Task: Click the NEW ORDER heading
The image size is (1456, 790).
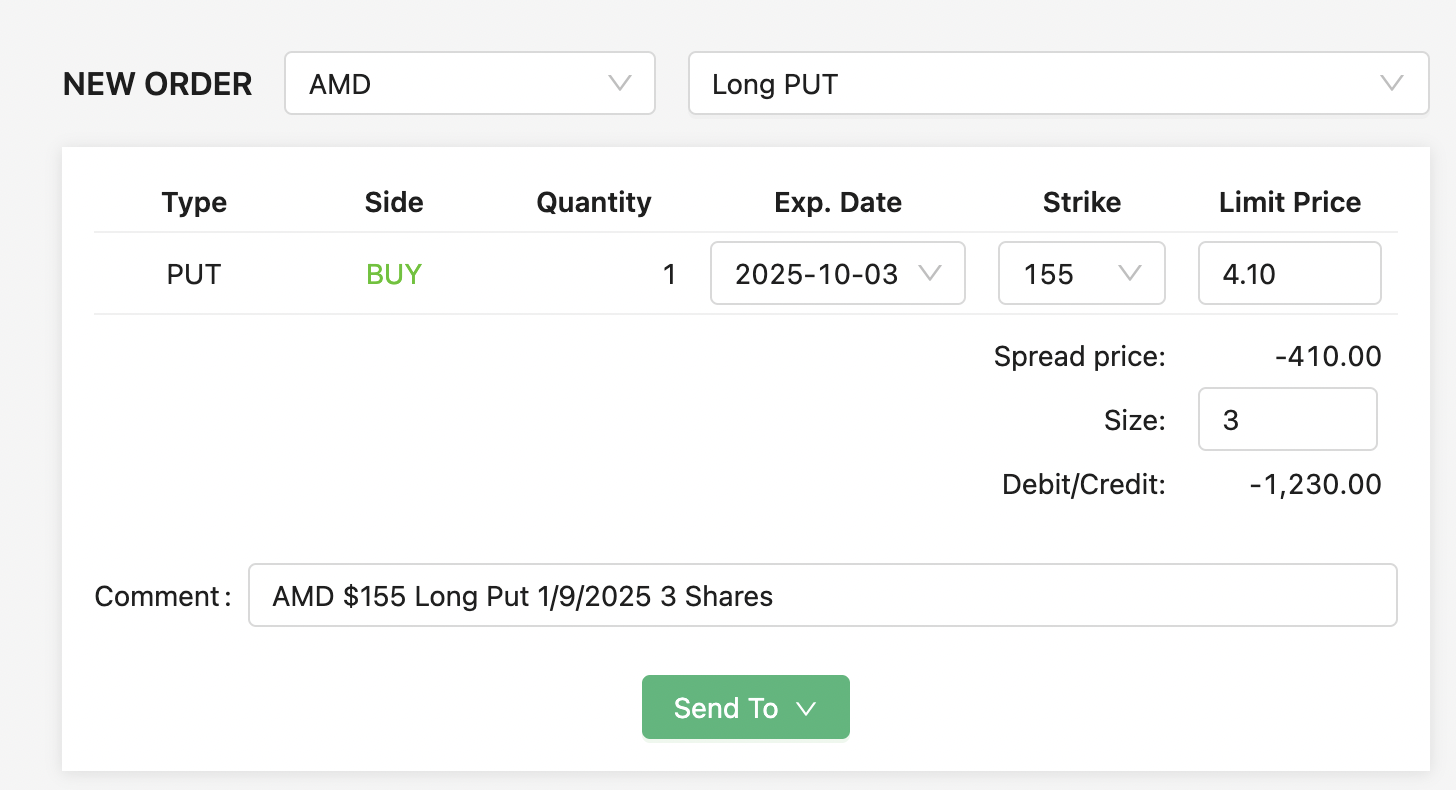Action: (x=157, y=84)
